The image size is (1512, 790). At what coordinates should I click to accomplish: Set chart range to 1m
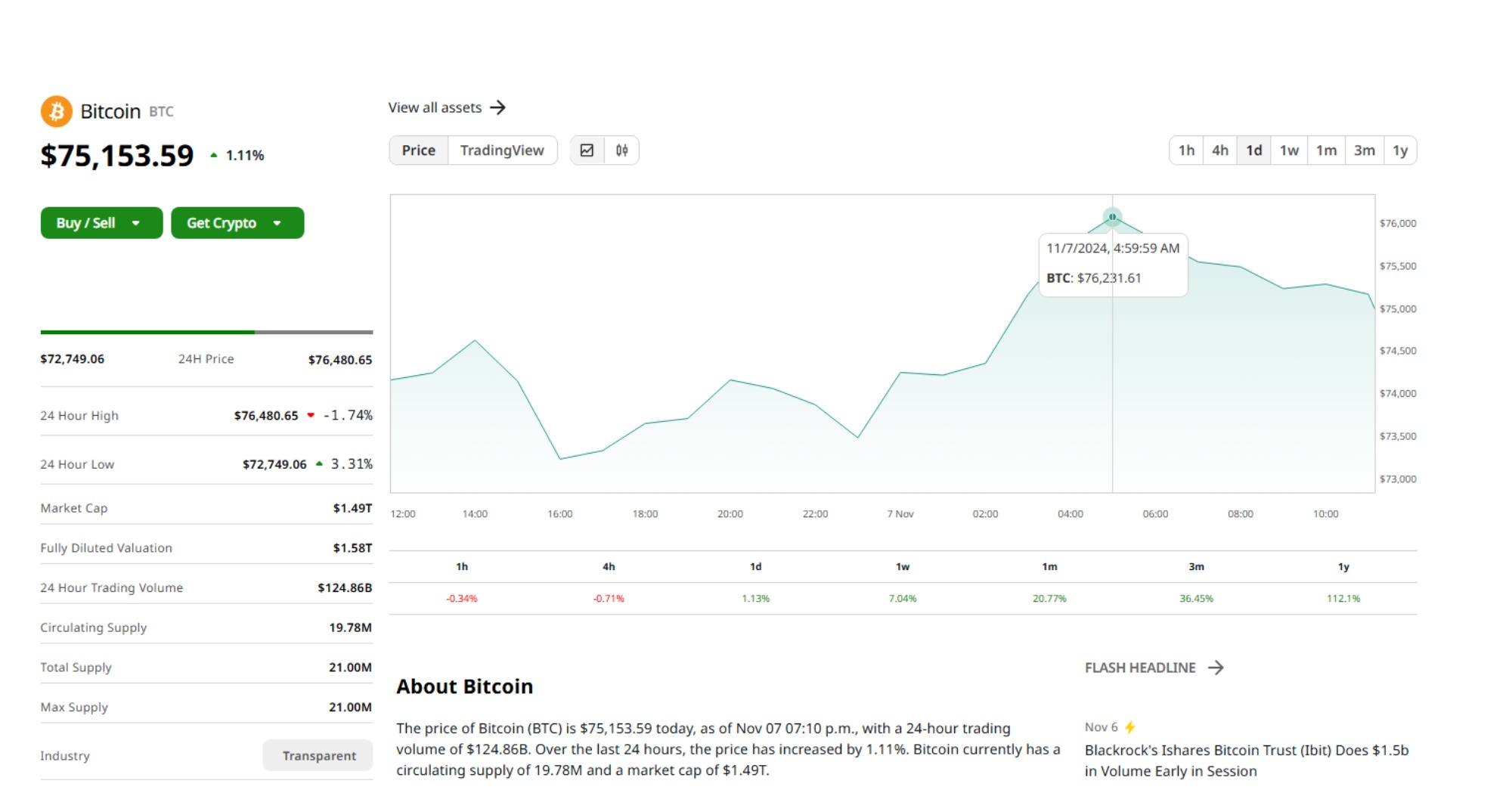[1326, 150]
